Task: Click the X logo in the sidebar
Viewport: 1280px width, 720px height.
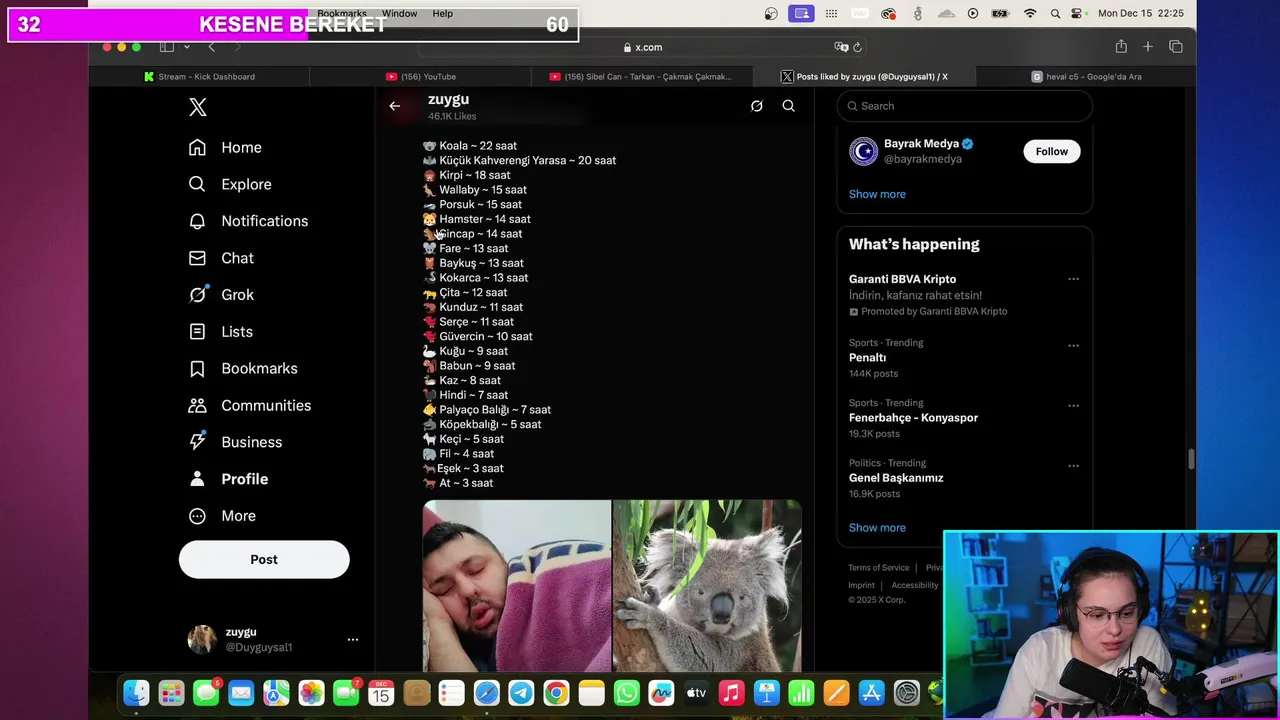Action: tap(198, 107)
